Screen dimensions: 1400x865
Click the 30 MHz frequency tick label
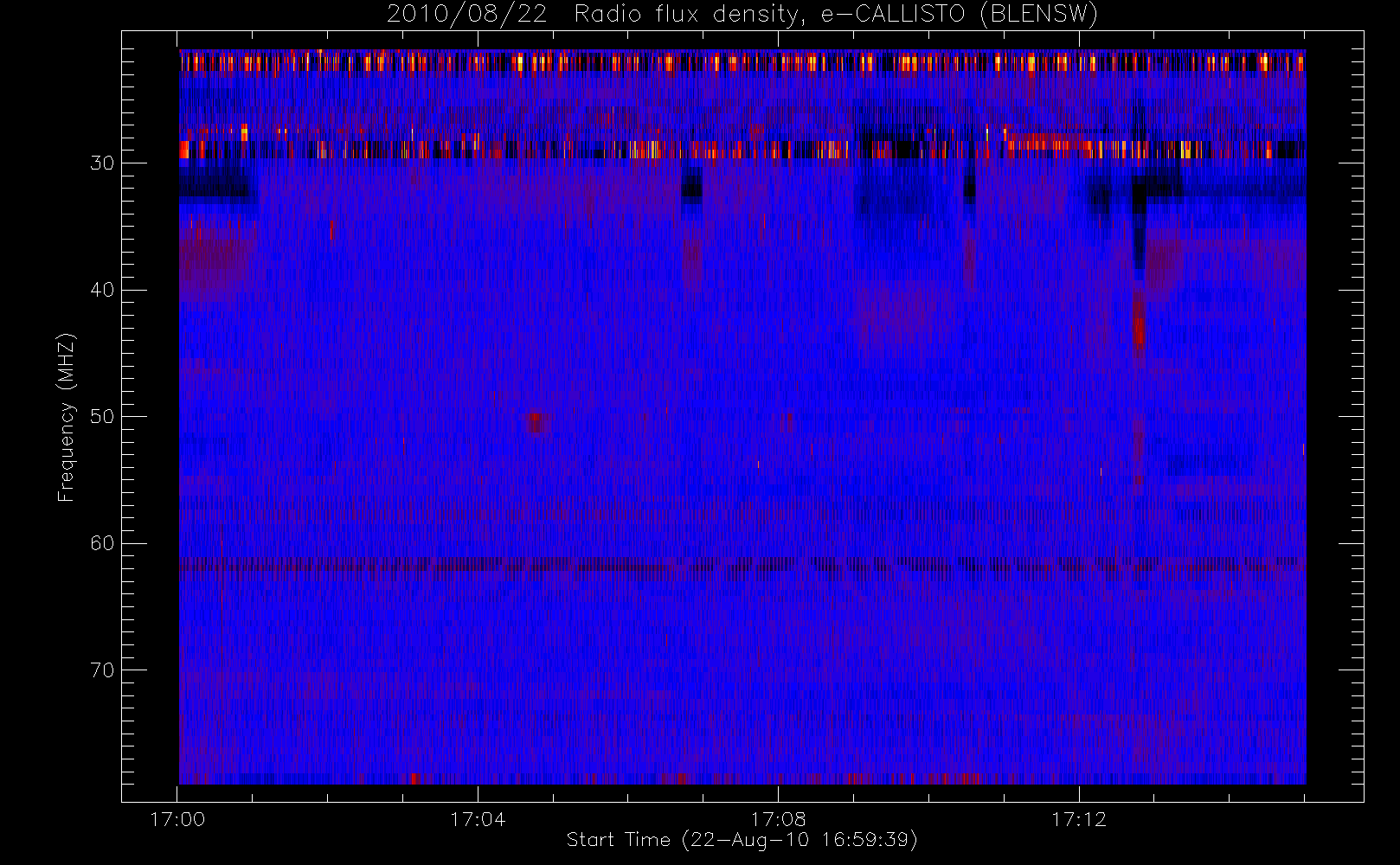[102, 163]
